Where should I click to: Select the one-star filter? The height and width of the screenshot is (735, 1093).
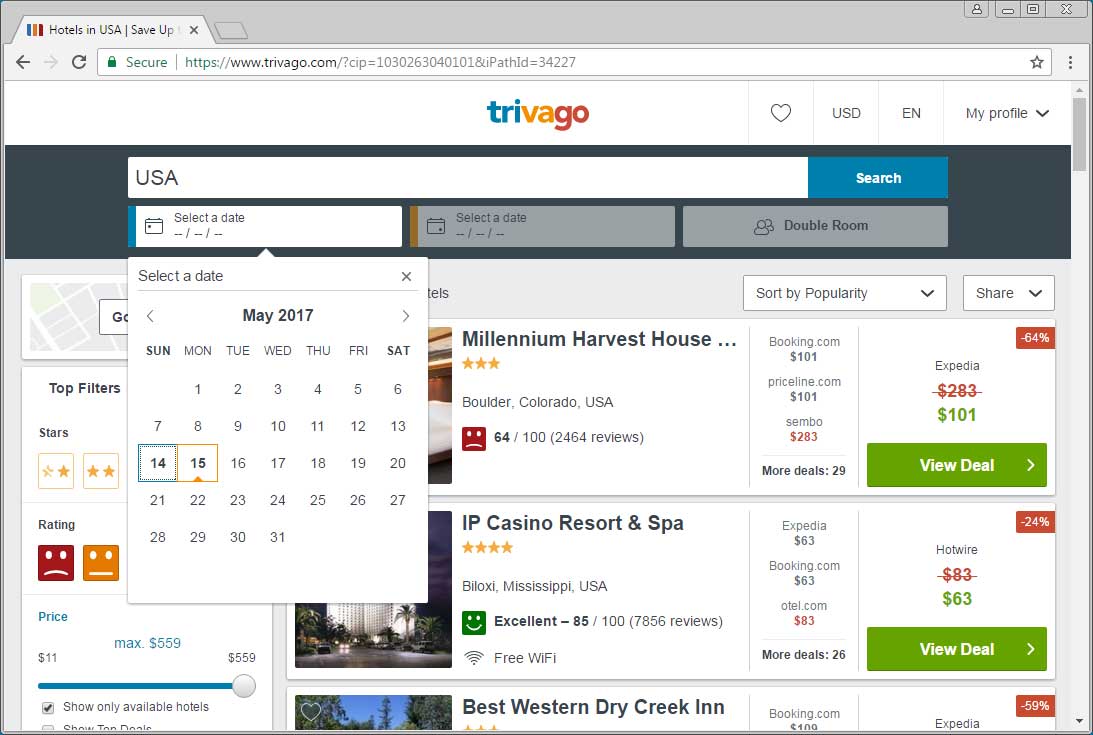56,471
